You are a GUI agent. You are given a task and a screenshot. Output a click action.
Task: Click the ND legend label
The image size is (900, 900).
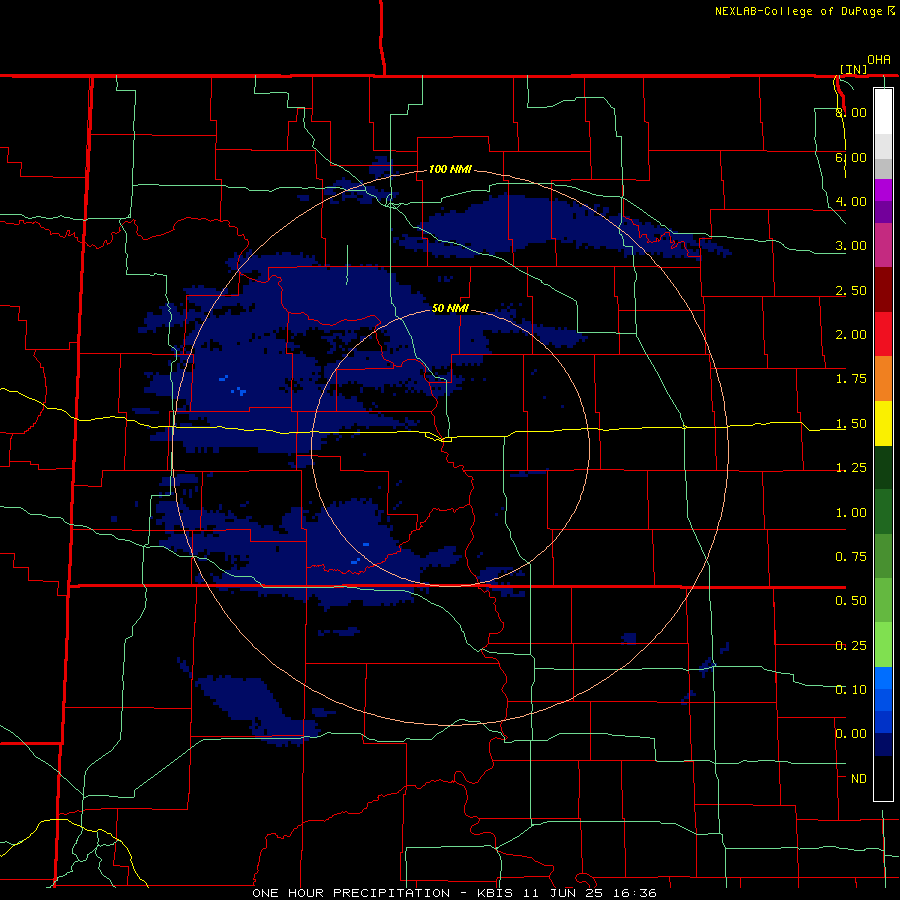pos(859,779)
